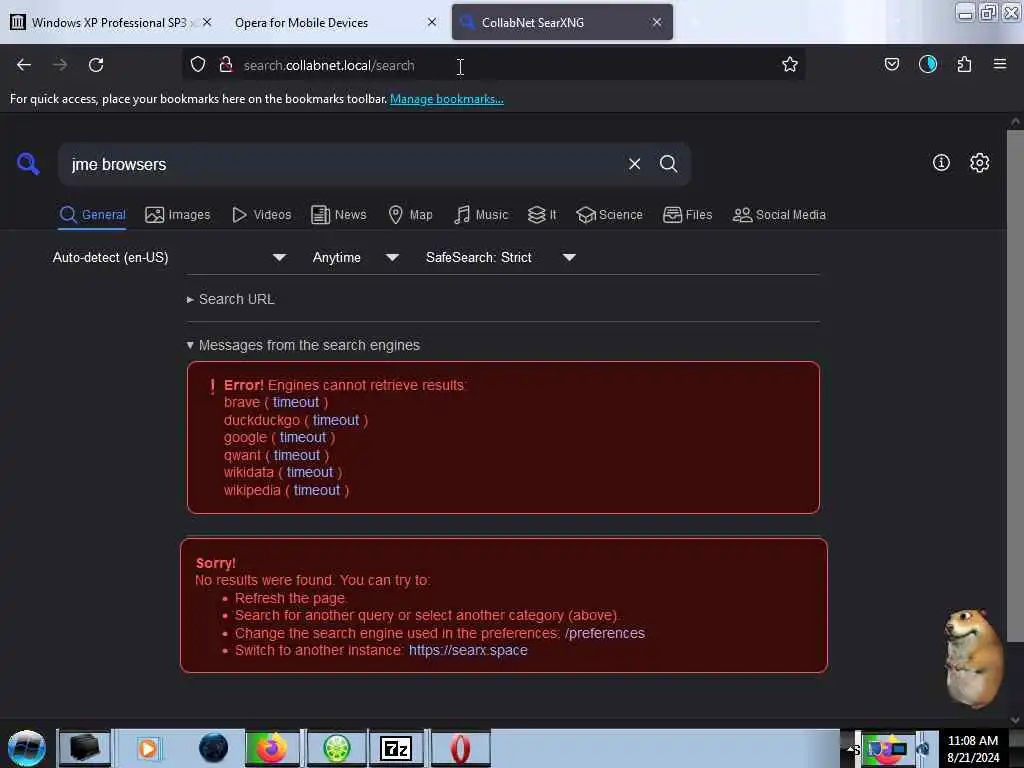The width and height of the screenshot is (1024, 768).
Task: Open SearXNG preferences gear icon
Action: [979, 163]
